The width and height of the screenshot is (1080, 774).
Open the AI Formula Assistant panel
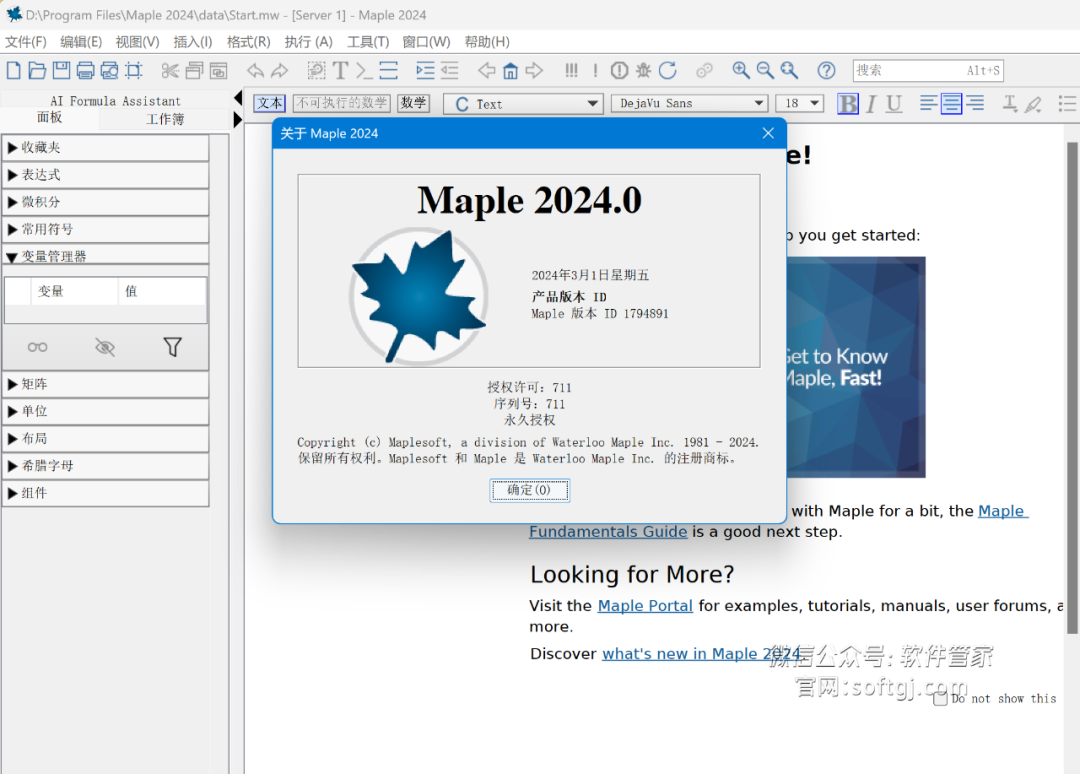click(x=116, y=101)
